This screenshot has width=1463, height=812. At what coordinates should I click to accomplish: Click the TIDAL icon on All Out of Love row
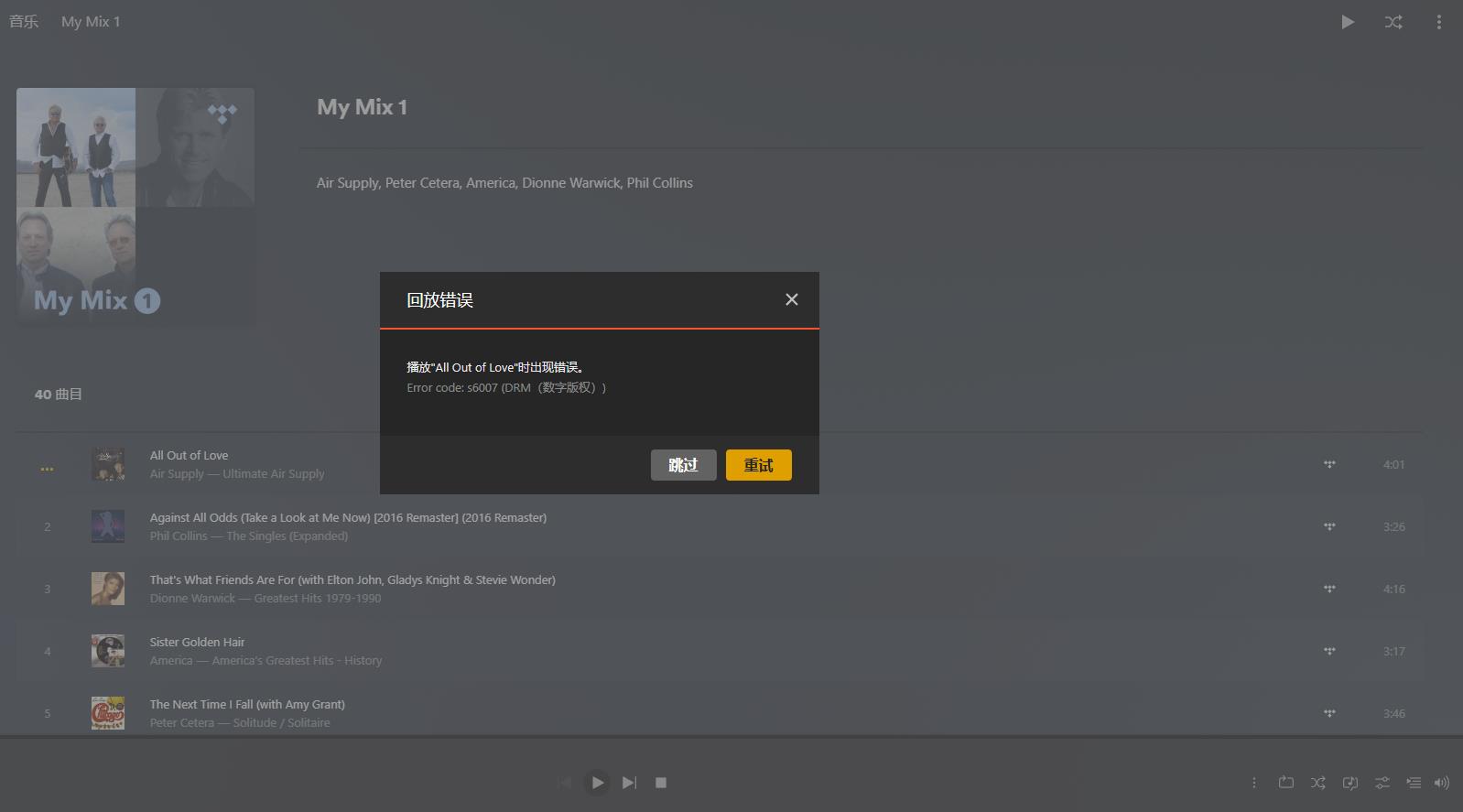1329,464
